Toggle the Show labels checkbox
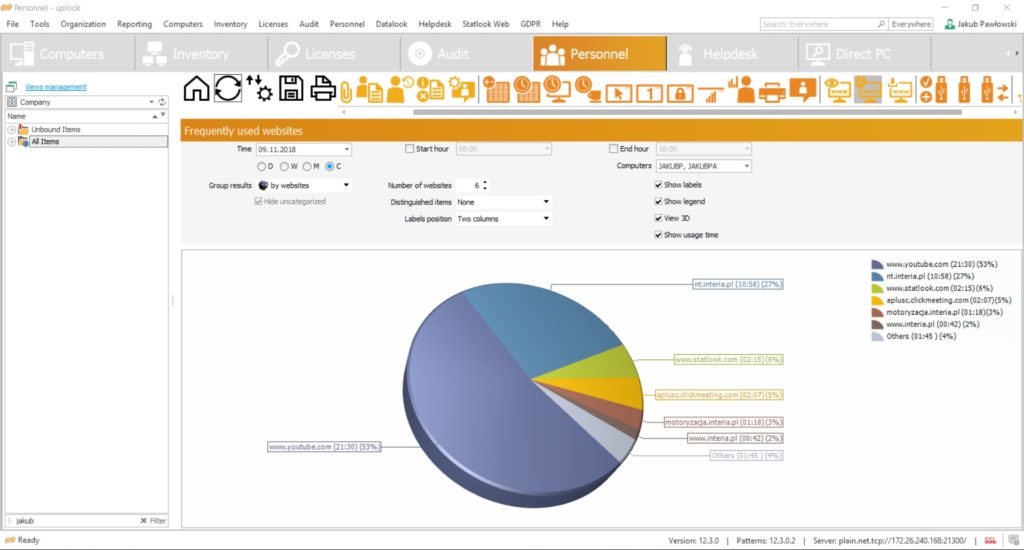The image size is (1024, 550). pos(658,185)
